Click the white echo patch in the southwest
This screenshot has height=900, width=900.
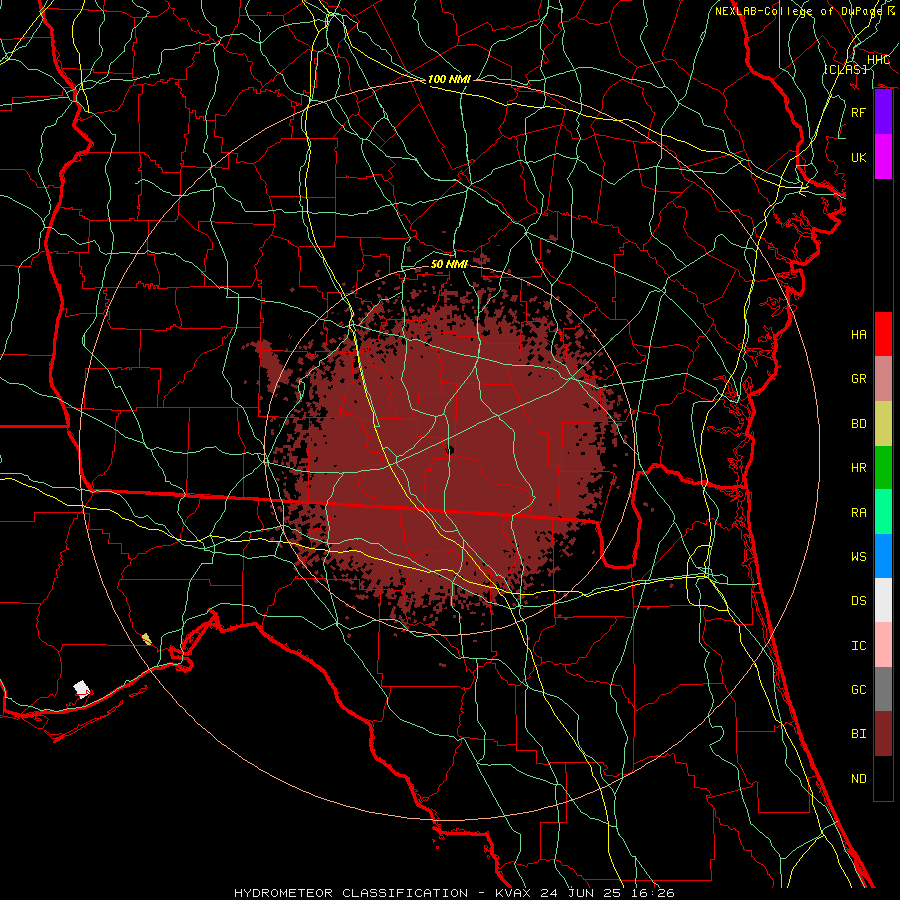click(82, 689)
